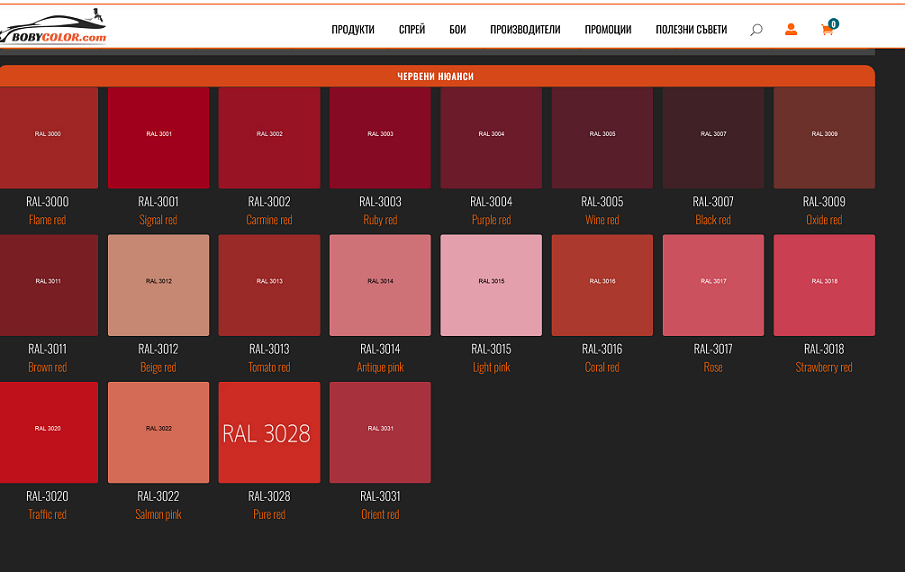Open Полезни съвети menu item
Screen dimensions: 905x572
coord(691,30)
